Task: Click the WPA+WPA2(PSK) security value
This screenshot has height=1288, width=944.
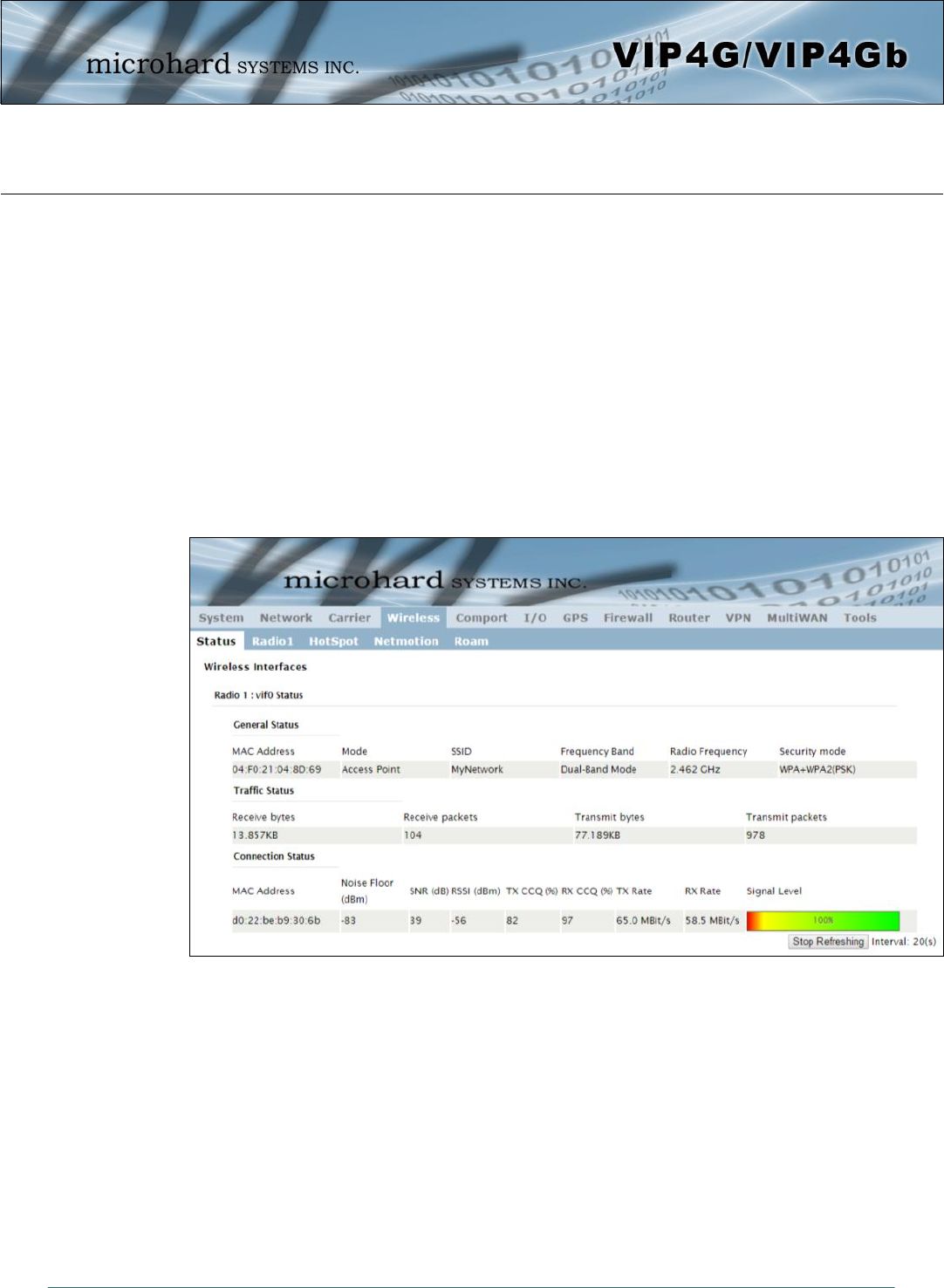Action: [x=817, y=770]
